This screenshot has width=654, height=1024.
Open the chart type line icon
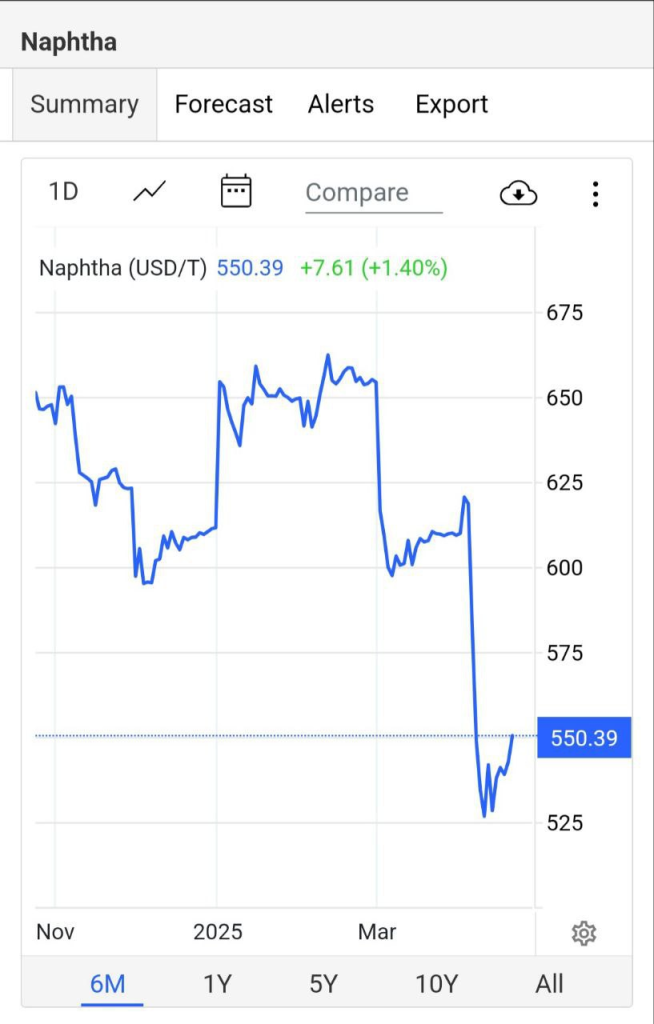[150, 192]
